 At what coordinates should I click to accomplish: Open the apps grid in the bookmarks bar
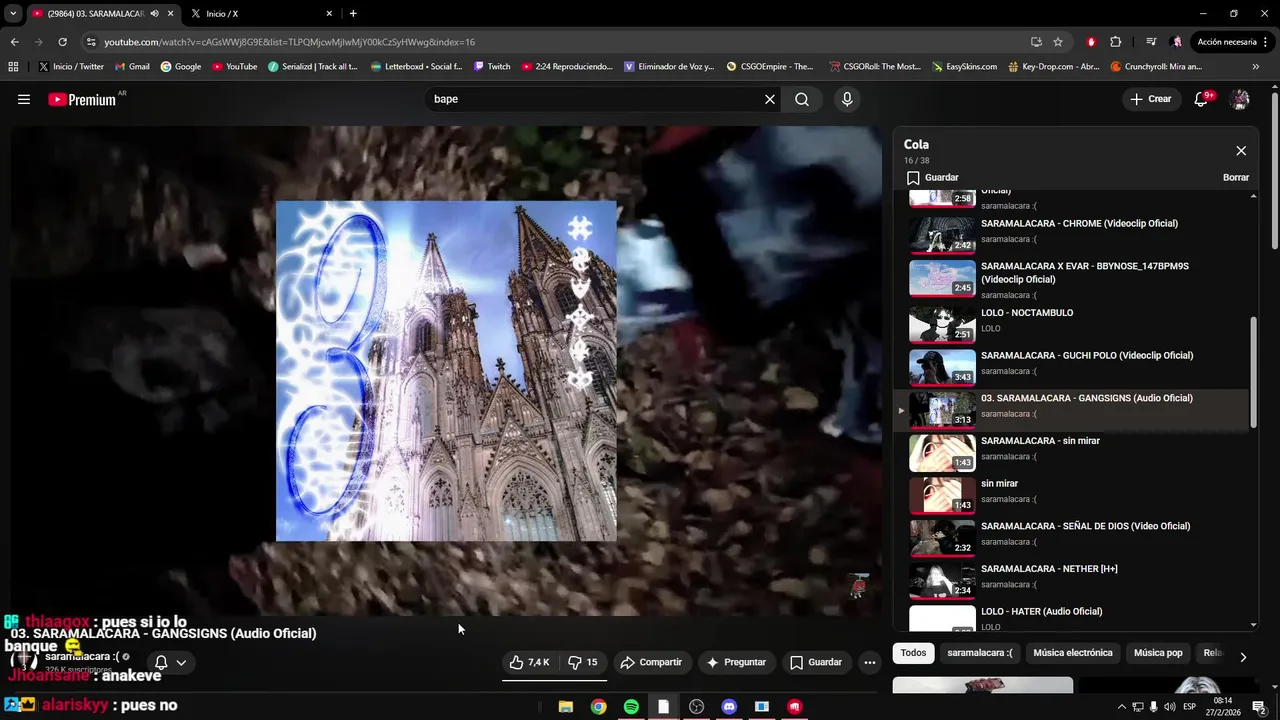pos(13,67)
